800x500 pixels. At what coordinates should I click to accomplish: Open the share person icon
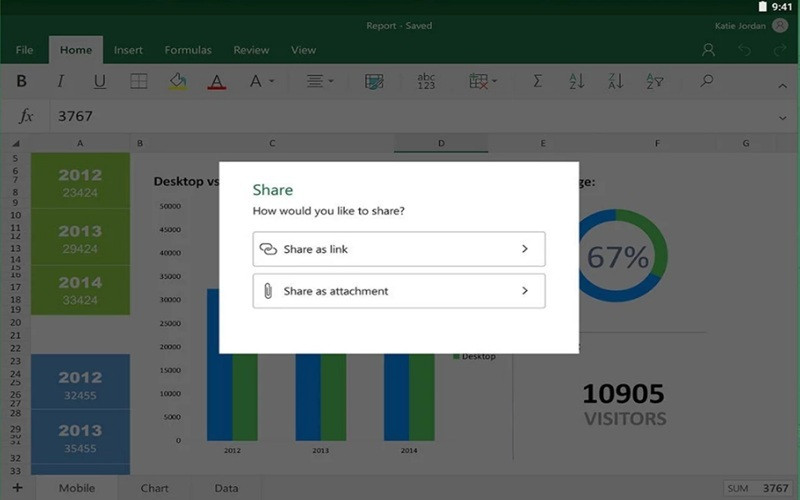coord(708,50)
